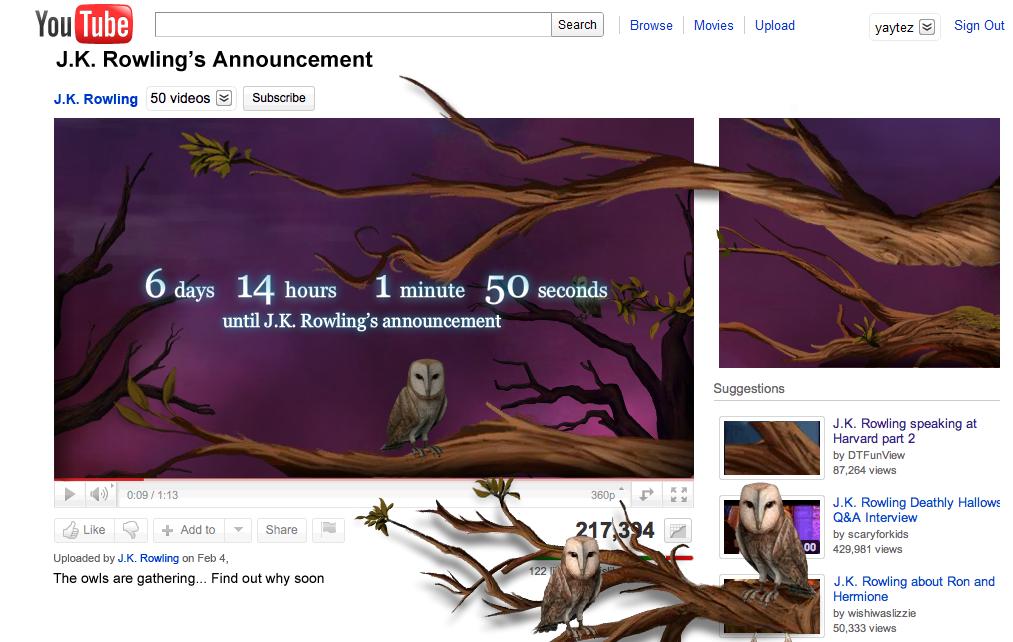1013x642 pixels.
Task: Seek on the video progress bar
Action: [373, 480]
